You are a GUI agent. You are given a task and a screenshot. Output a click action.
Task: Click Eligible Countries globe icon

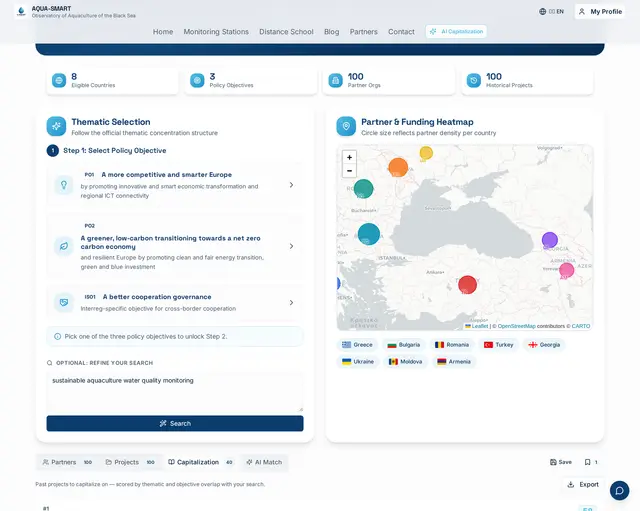point(59,80)
